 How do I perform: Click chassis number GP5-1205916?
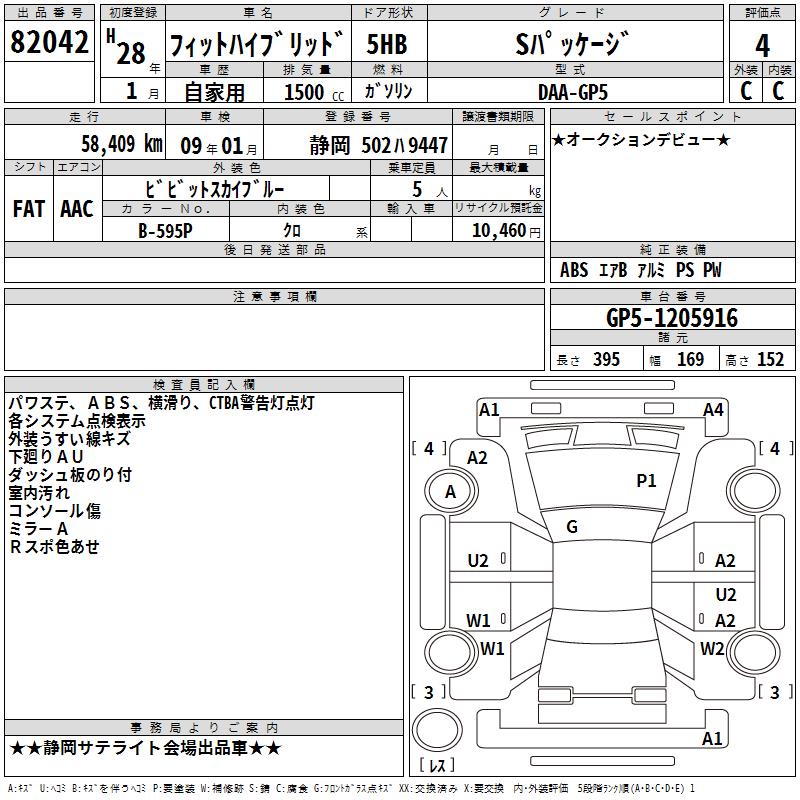click(x=672, y=318)
